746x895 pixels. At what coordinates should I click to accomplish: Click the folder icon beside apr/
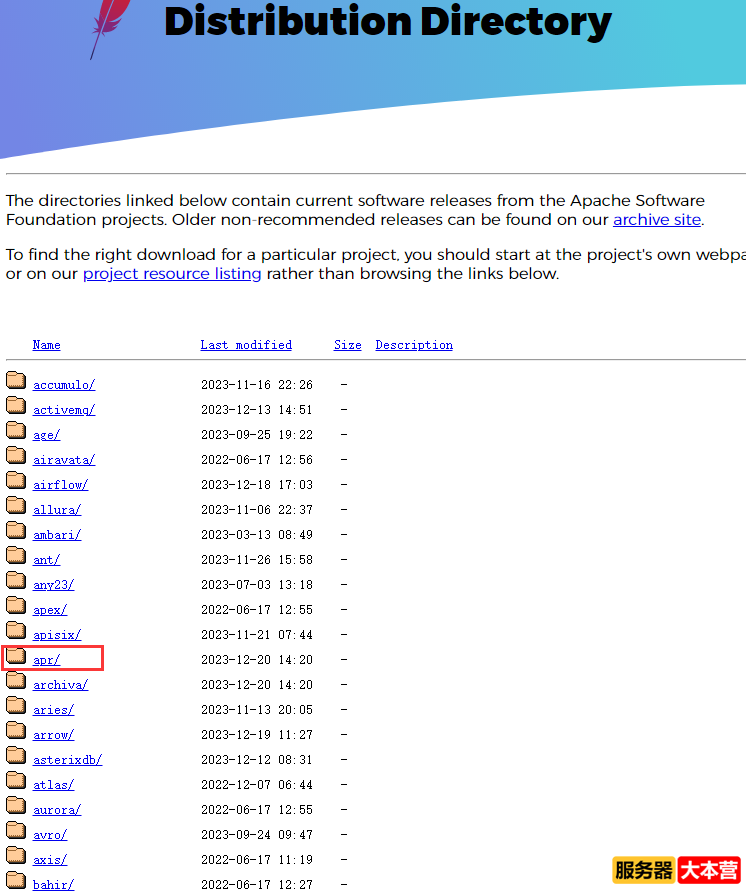[16, 656]
